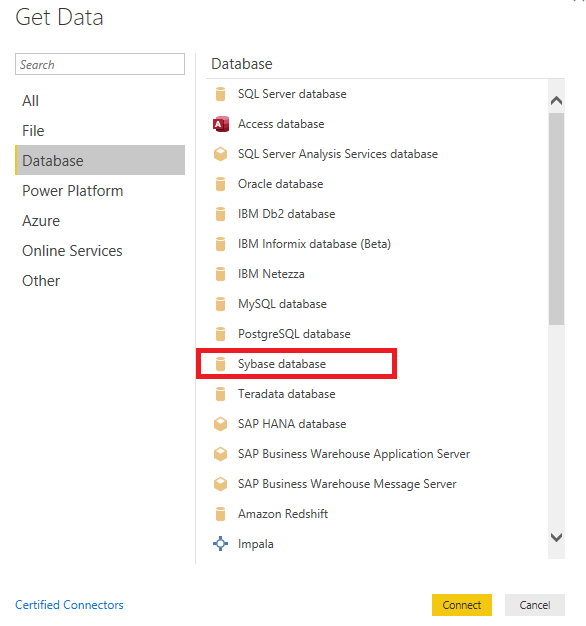Image resolution: width=586 pixels, height=626 pixels.
Task: Click the SQL Server database cylinder icon
Action: click(x=220, y=94)
